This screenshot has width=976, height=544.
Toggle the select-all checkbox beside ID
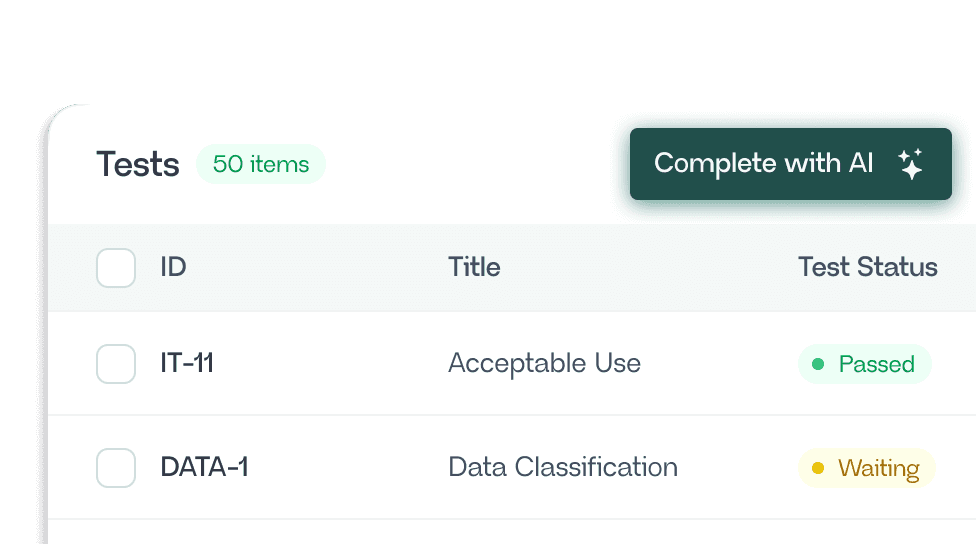(x=116, y=268)
